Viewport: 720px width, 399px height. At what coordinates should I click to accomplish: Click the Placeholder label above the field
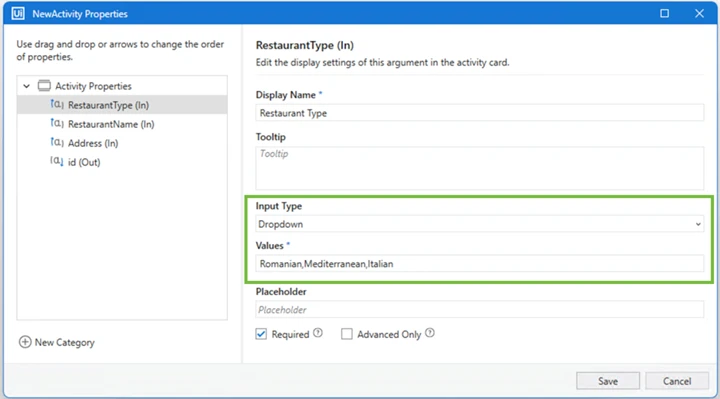[x=281, y=292]
